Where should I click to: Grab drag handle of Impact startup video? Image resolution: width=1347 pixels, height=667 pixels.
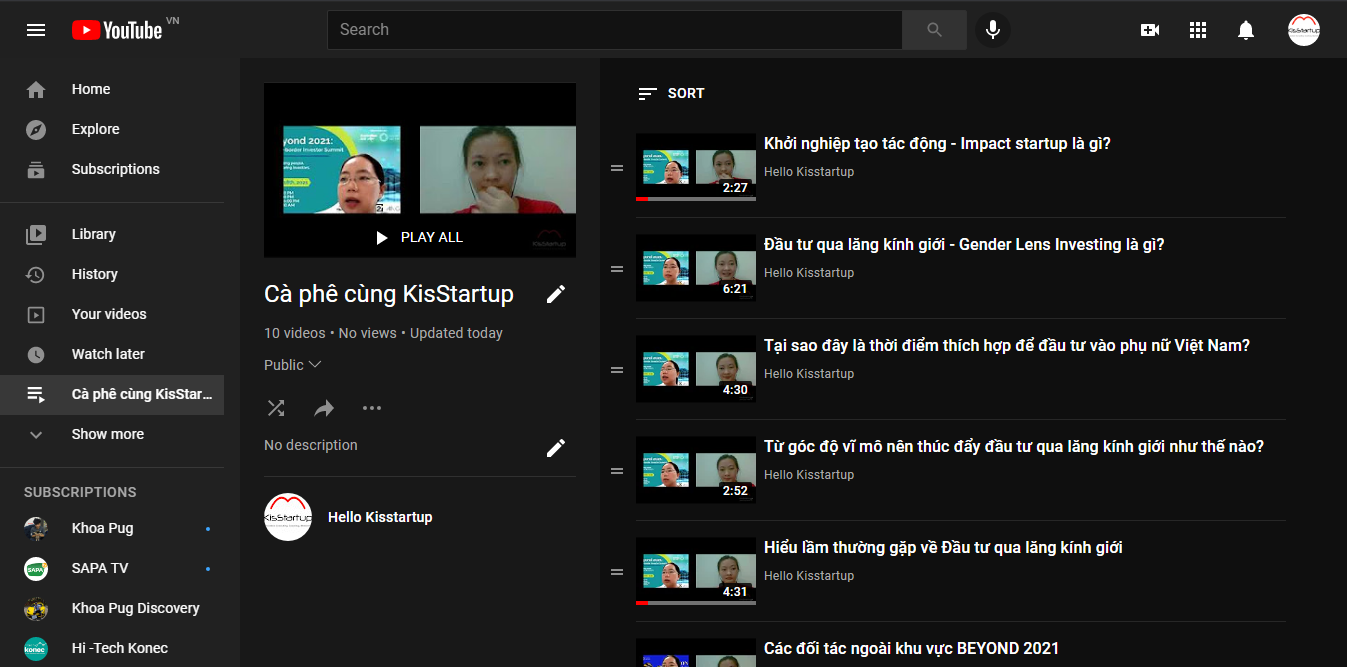pyautogui.click(x=617, y=168)
